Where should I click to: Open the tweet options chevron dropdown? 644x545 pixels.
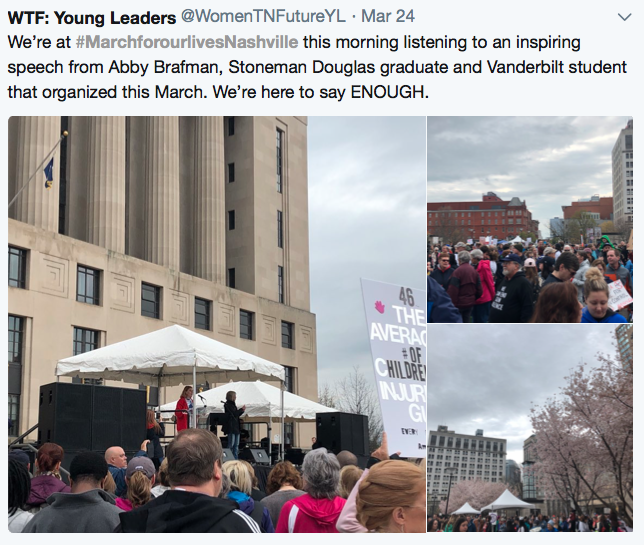624,17
